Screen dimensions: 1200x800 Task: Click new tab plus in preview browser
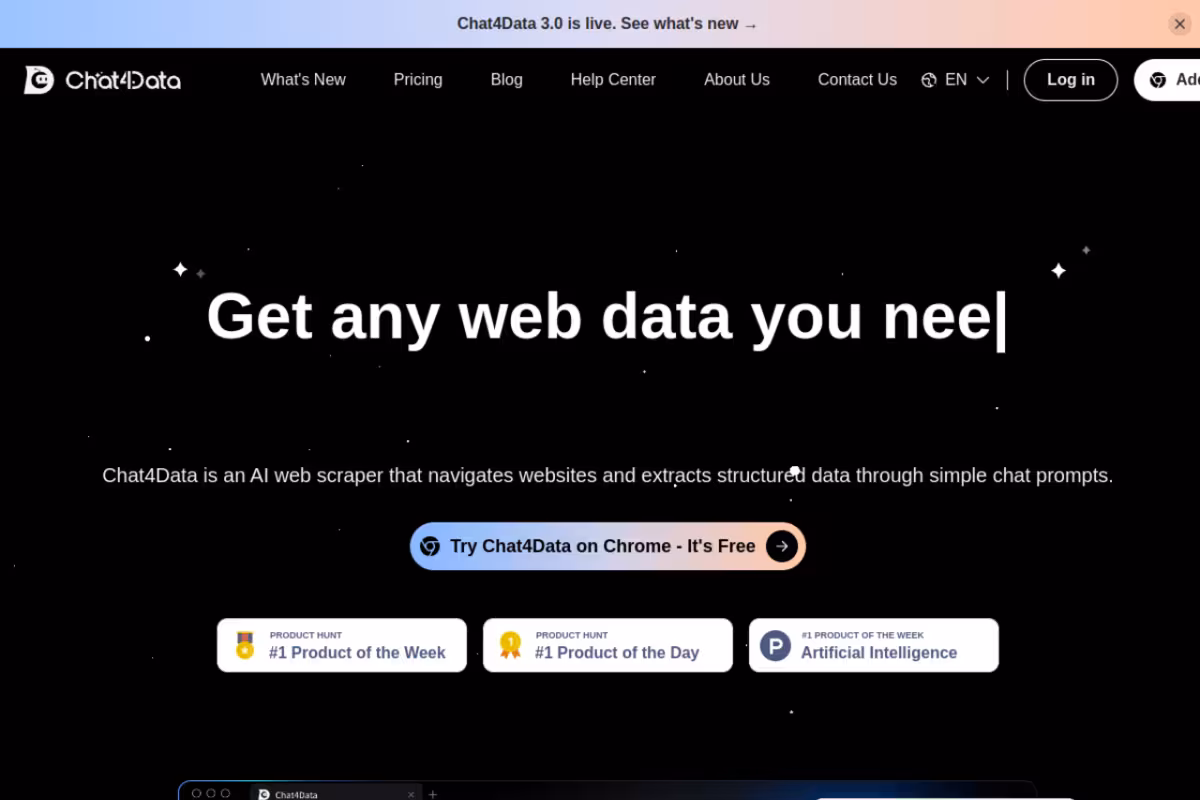click(x=433, y=794)
